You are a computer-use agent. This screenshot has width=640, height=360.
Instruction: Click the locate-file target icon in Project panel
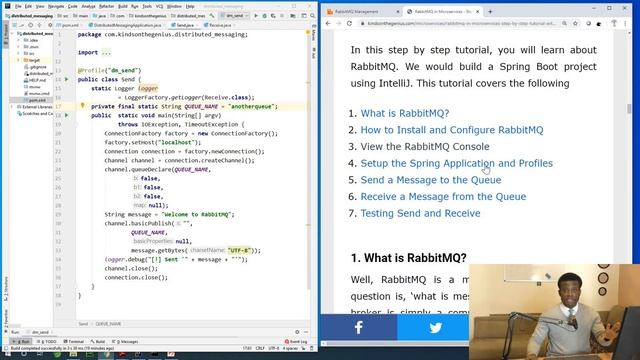[31, 25]
